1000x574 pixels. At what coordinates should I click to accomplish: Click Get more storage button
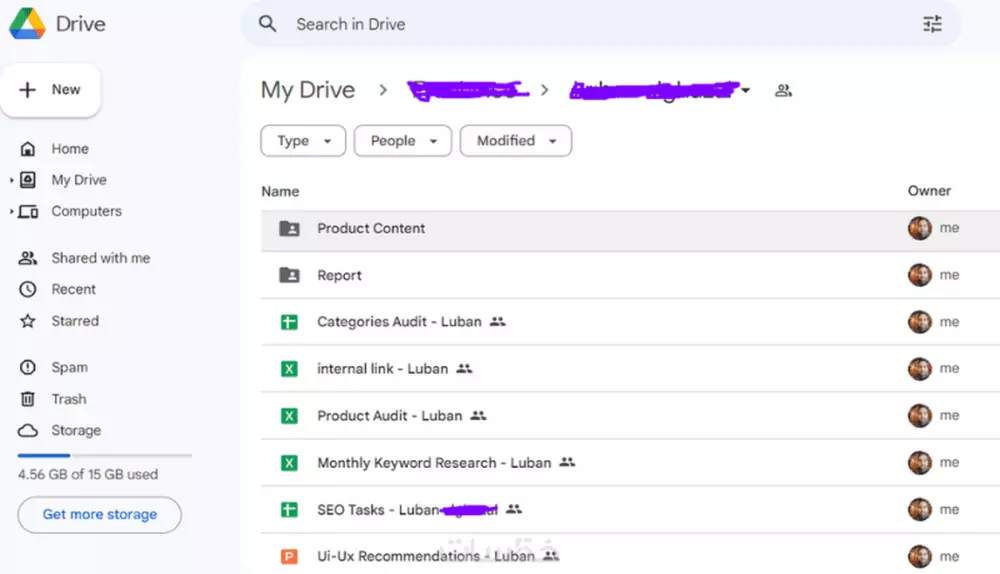pyautogui.click(x=99, y=515)
